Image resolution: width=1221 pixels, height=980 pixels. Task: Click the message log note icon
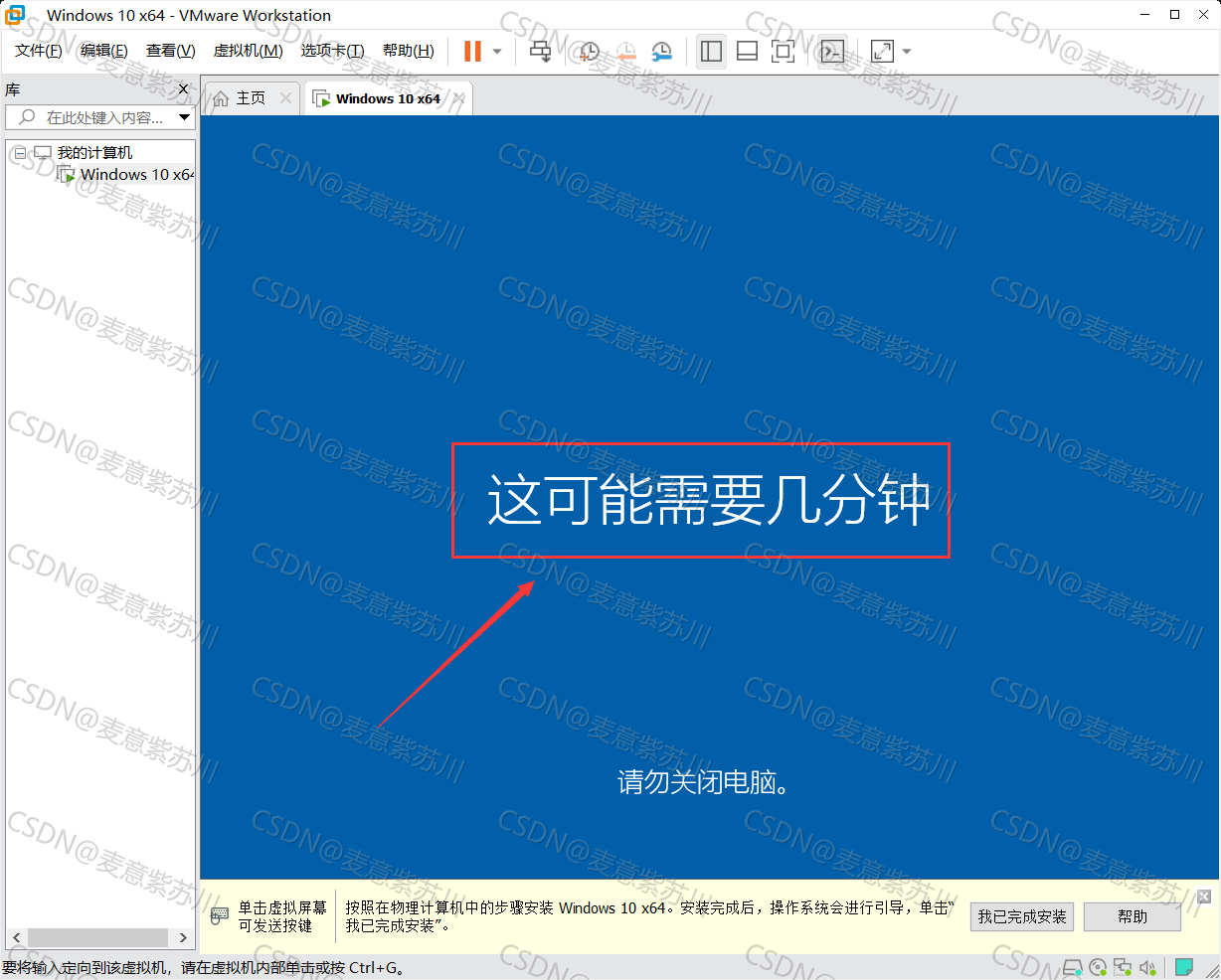coord(1184,967)
